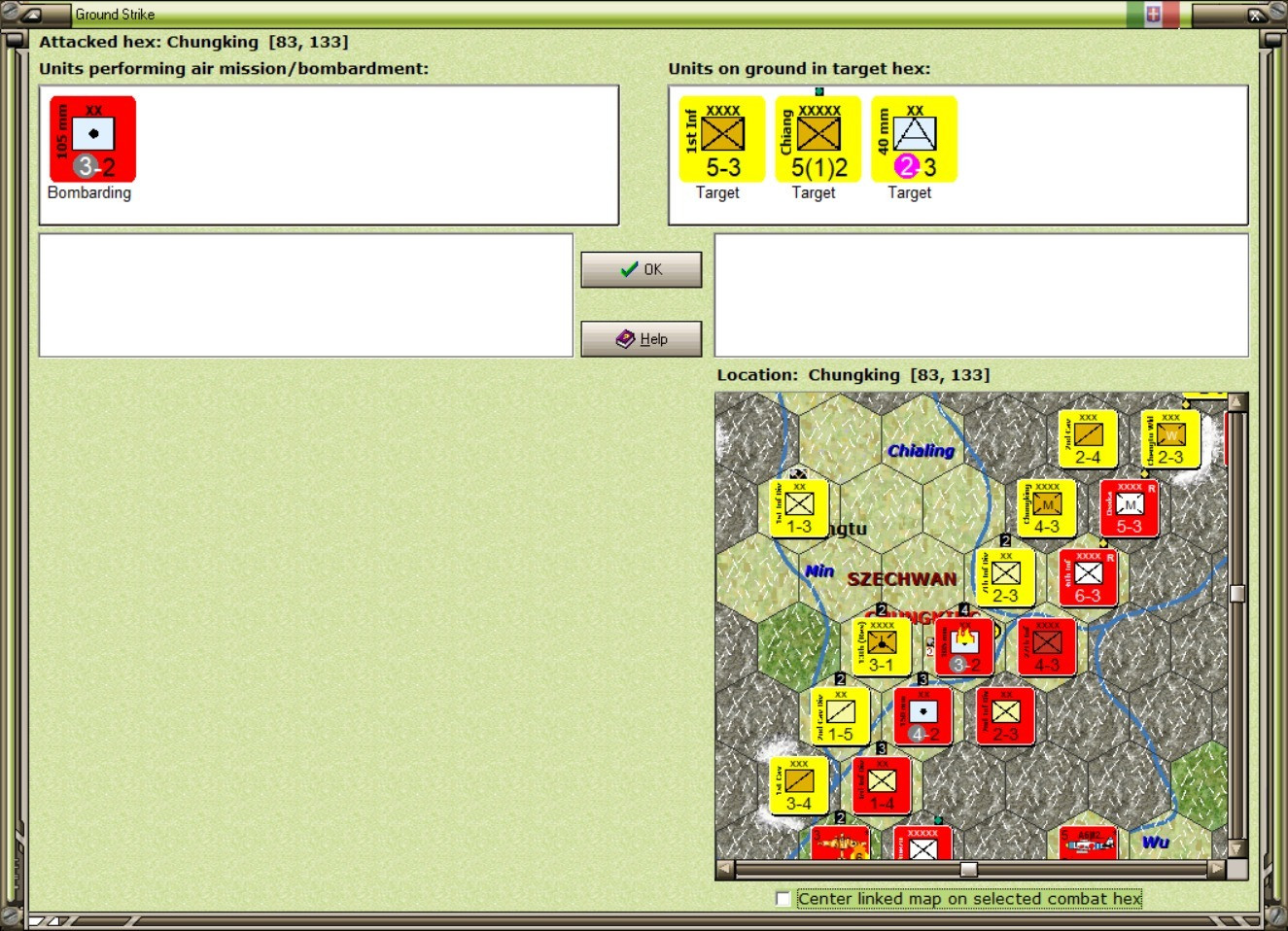Click the yellow 2nd Cav Div 1-5 counter
Viewport: 1288px width, 931px height.
(841, 716)
